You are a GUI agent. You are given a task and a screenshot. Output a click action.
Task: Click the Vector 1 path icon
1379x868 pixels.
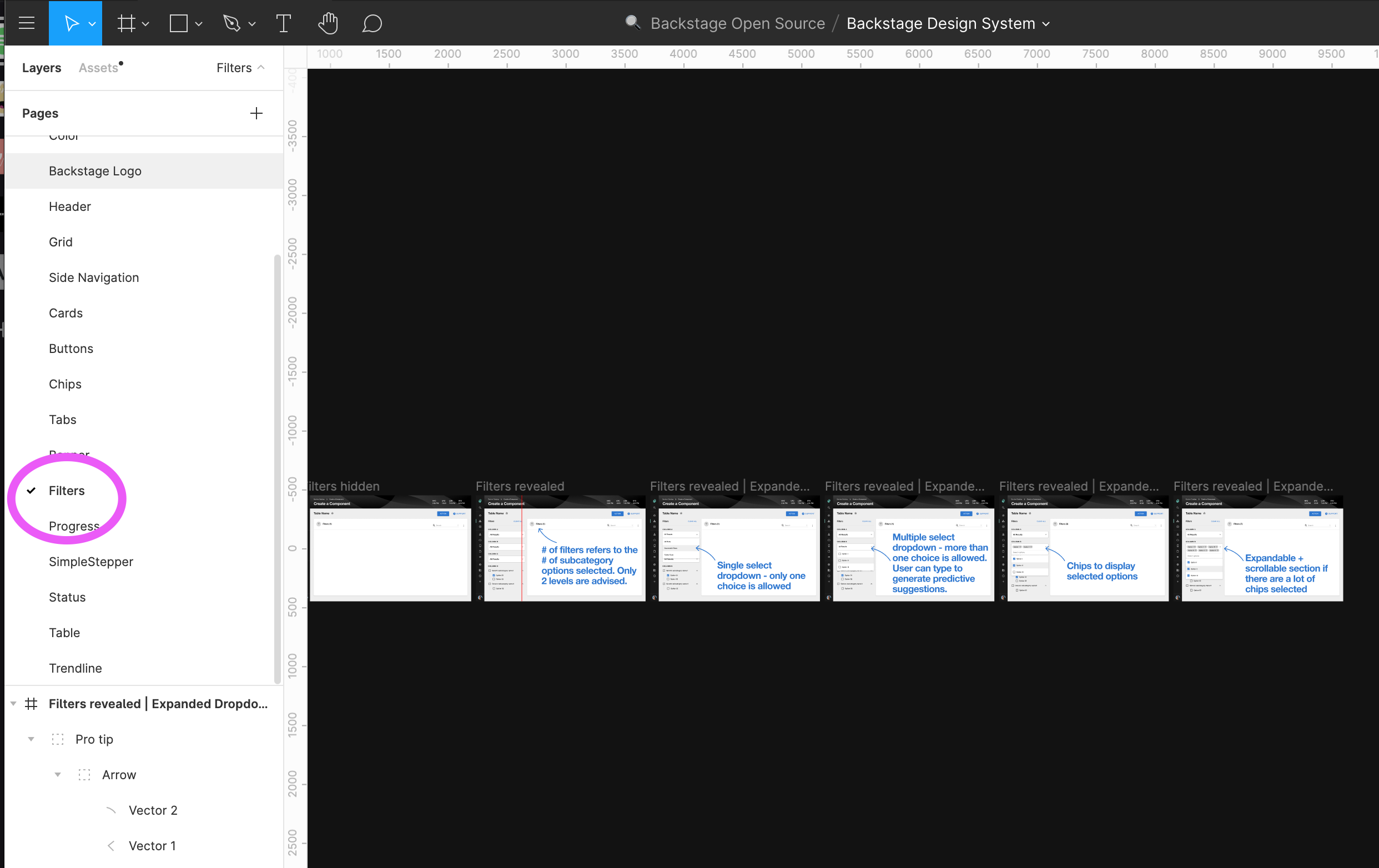tap(111, 846)
